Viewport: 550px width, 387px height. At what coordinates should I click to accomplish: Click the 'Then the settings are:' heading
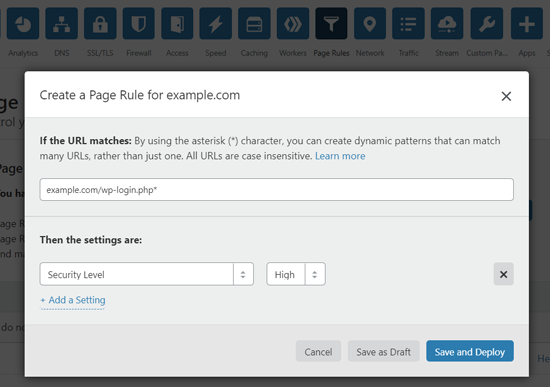(x=91, y=240)
